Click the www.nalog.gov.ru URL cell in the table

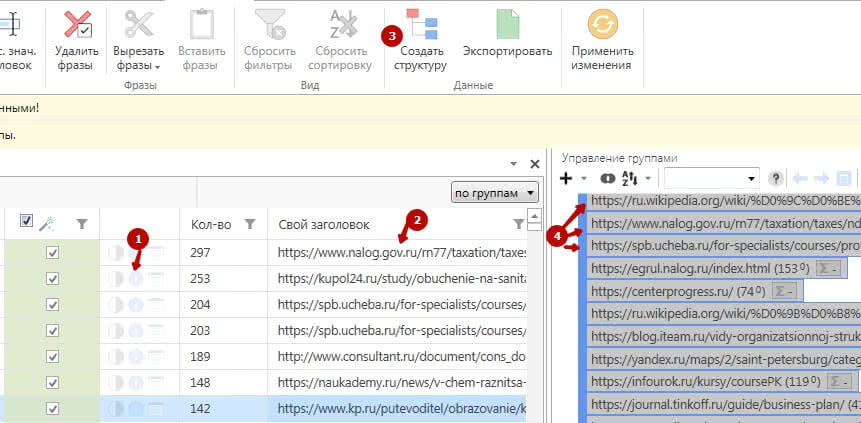click(397, 253)
